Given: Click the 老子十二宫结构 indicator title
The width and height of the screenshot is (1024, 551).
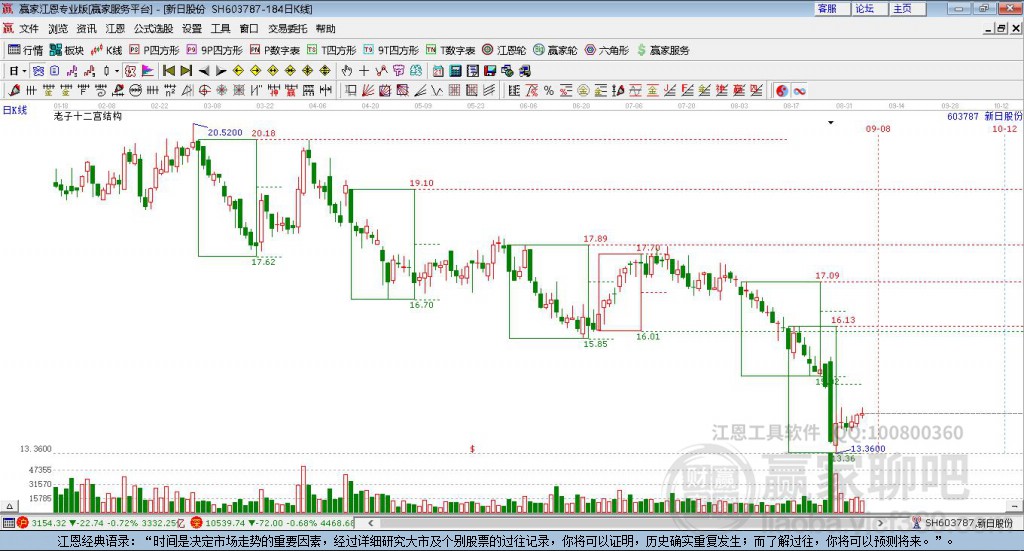Looking at the screenshot, I should (88, 116).
